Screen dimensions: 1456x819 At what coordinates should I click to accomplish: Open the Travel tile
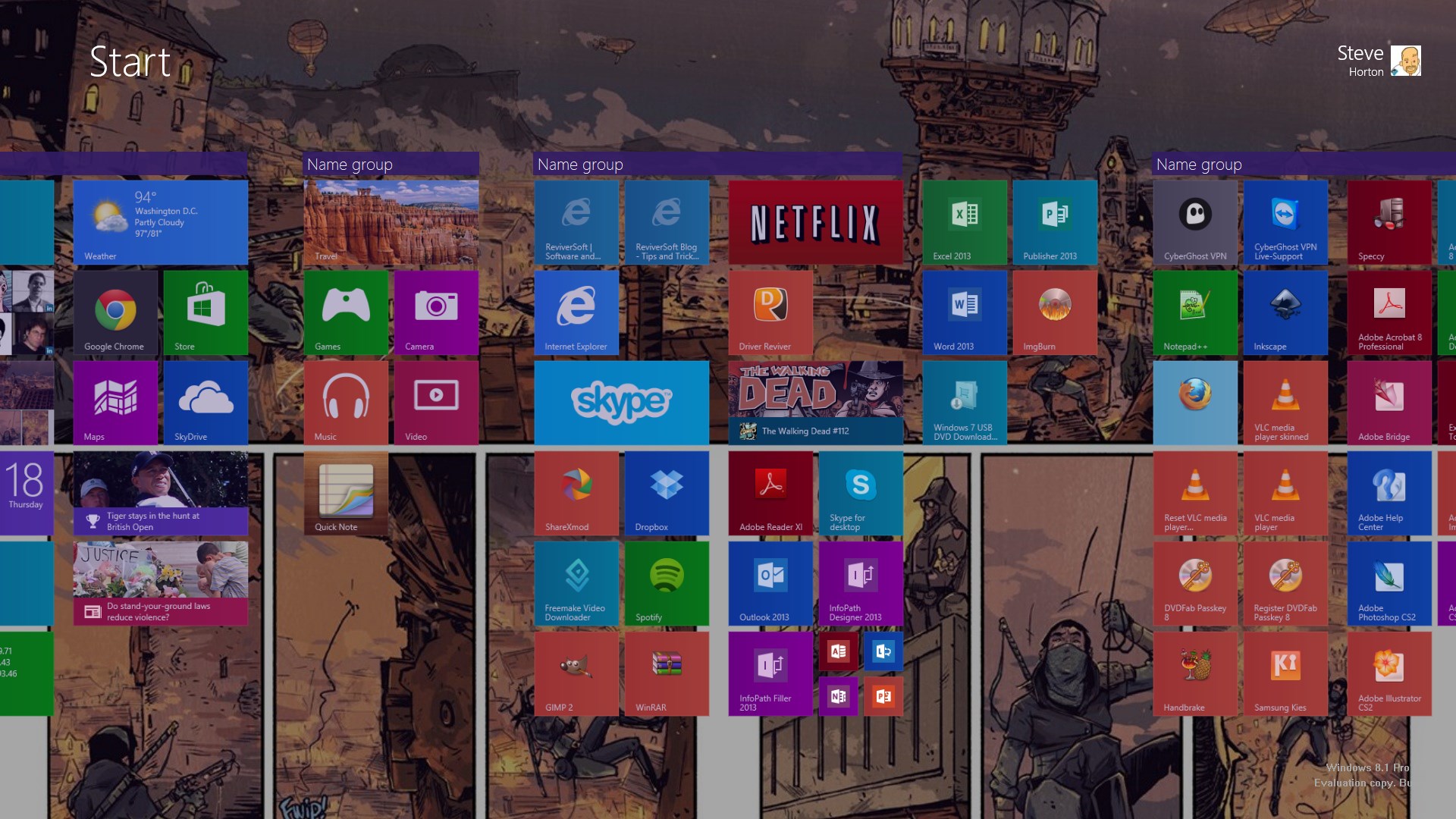391,222
